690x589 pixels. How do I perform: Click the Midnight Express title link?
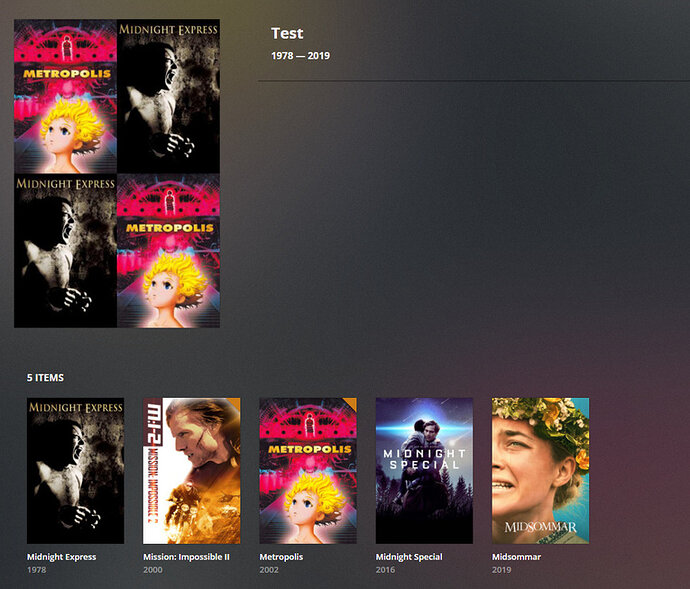[62, 557]
